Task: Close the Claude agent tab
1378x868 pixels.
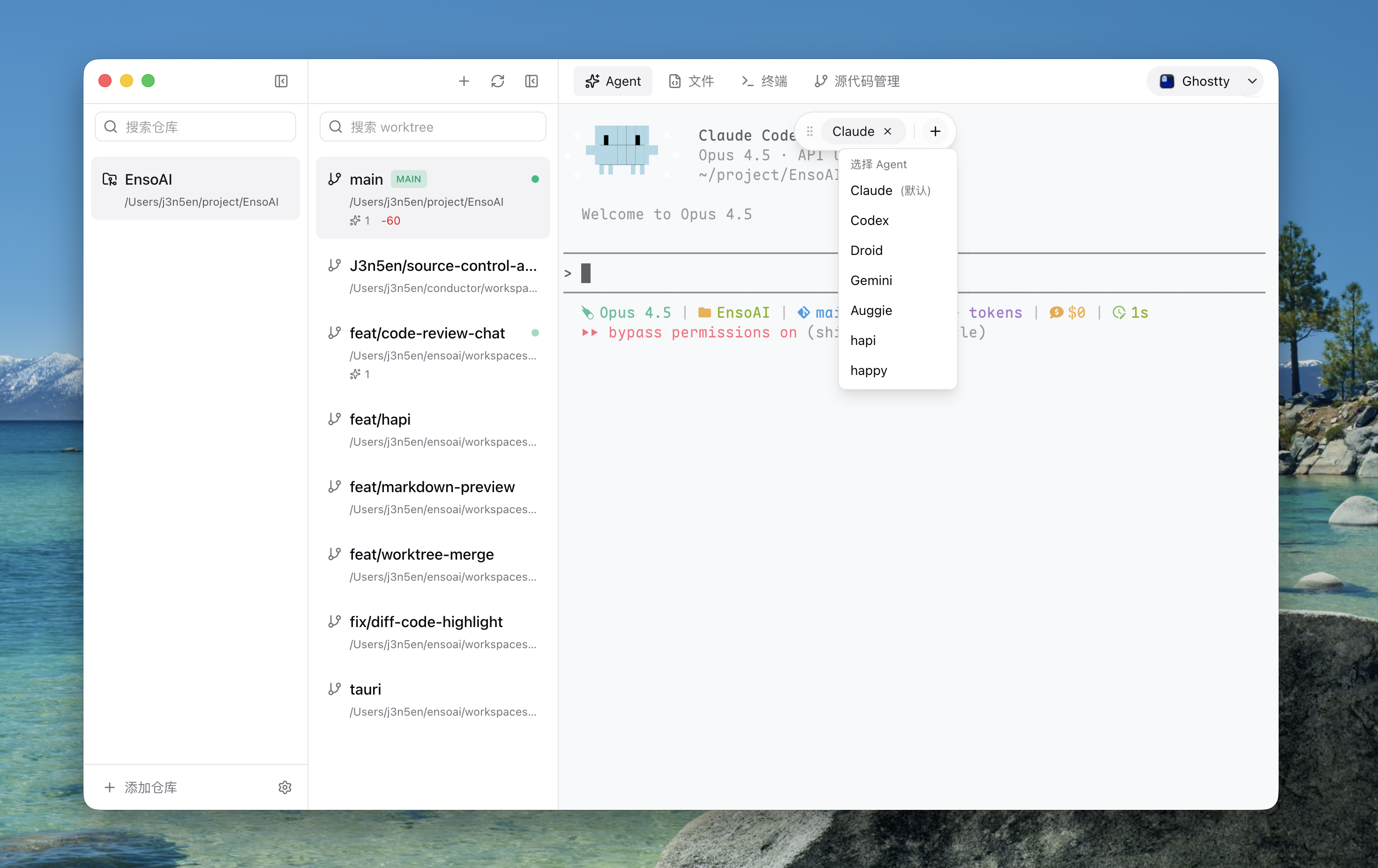Action: (887, 131)
